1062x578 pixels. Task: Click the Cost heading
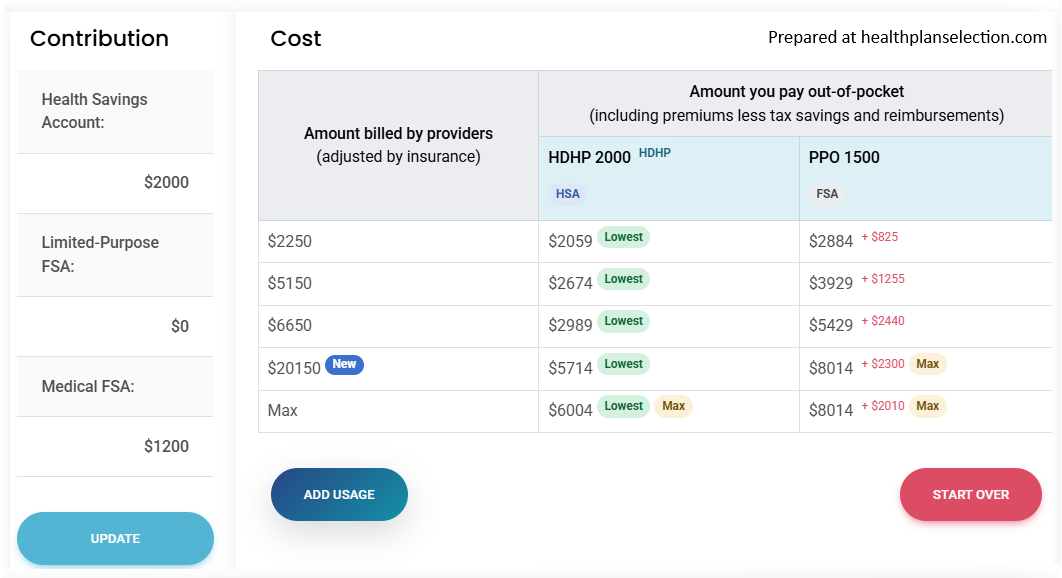(x=296, y=39)
